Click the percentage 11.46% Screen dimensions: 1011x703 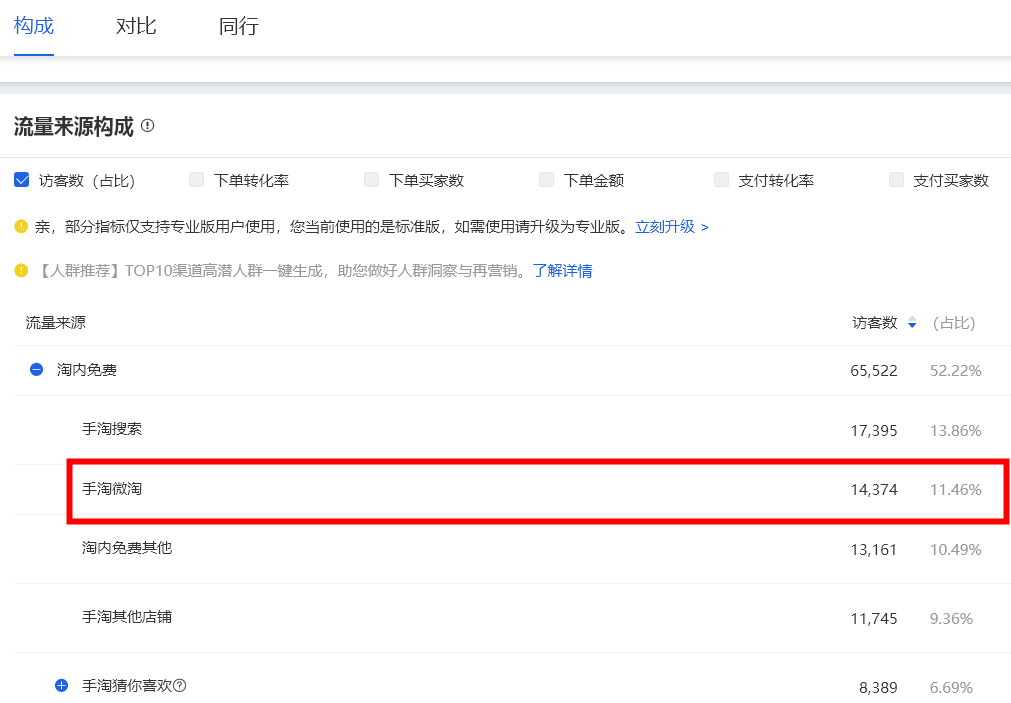(956, 490)
